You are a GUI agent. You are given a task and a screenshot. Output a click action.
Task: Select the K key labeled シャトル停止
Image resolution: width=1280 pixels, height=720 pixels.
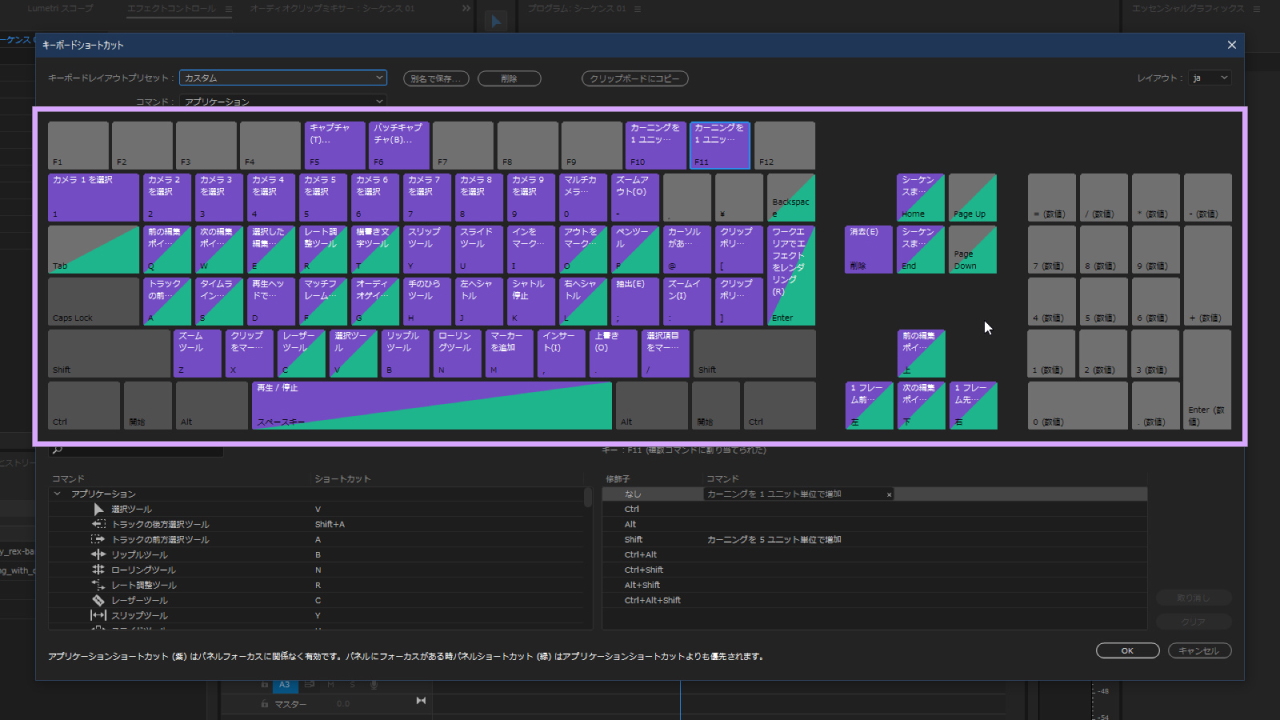pyautogui.click(x=531, y=302)
